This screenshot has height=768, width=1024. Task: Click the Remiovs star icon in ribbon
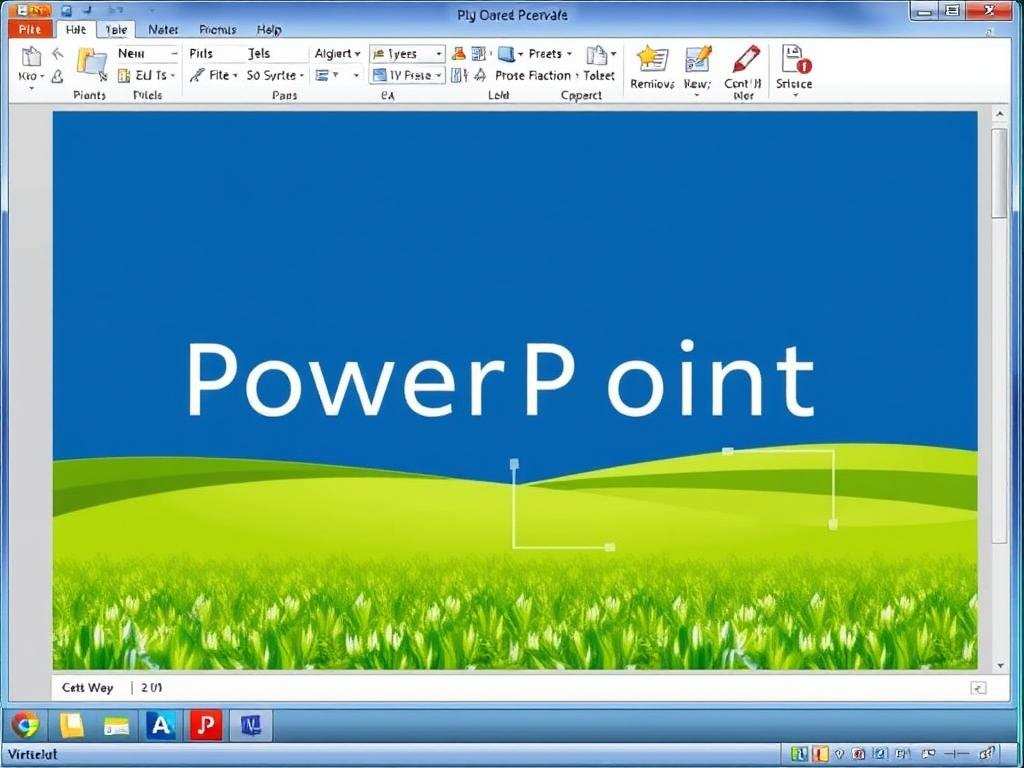pos(652,59)
